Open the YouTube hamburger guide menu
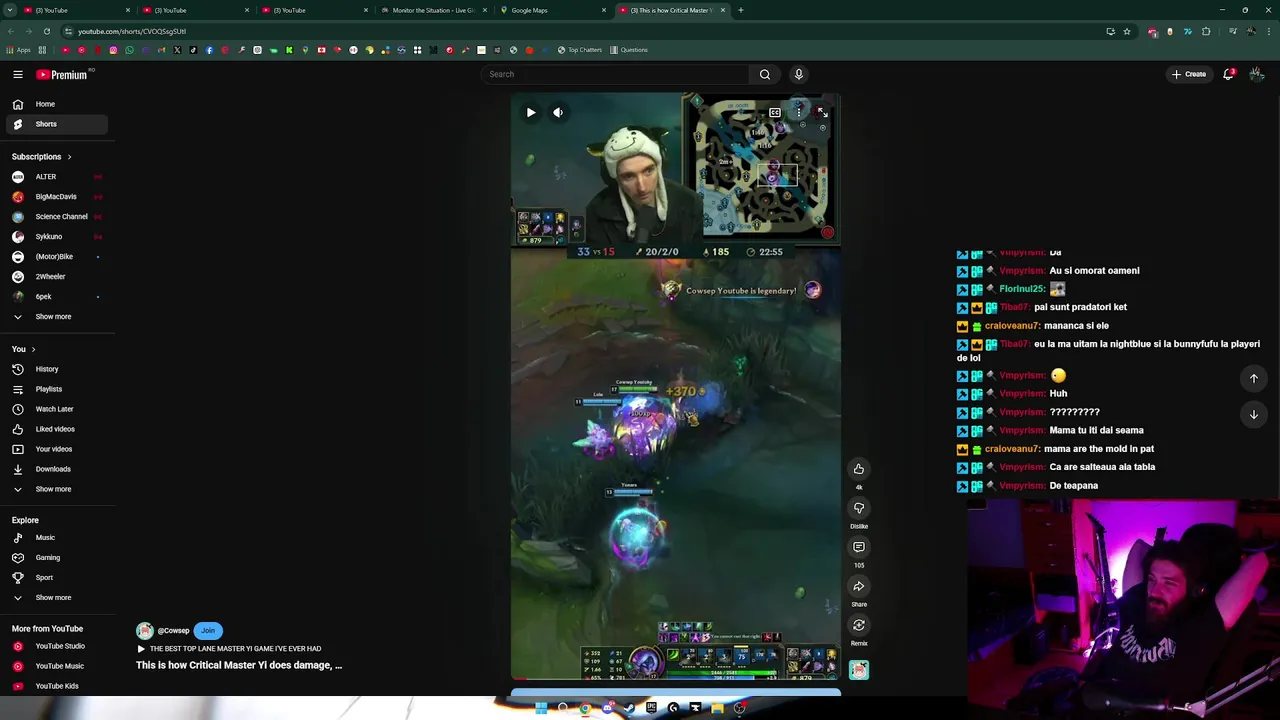1280x720 pixels. click(x=17, y=74)
